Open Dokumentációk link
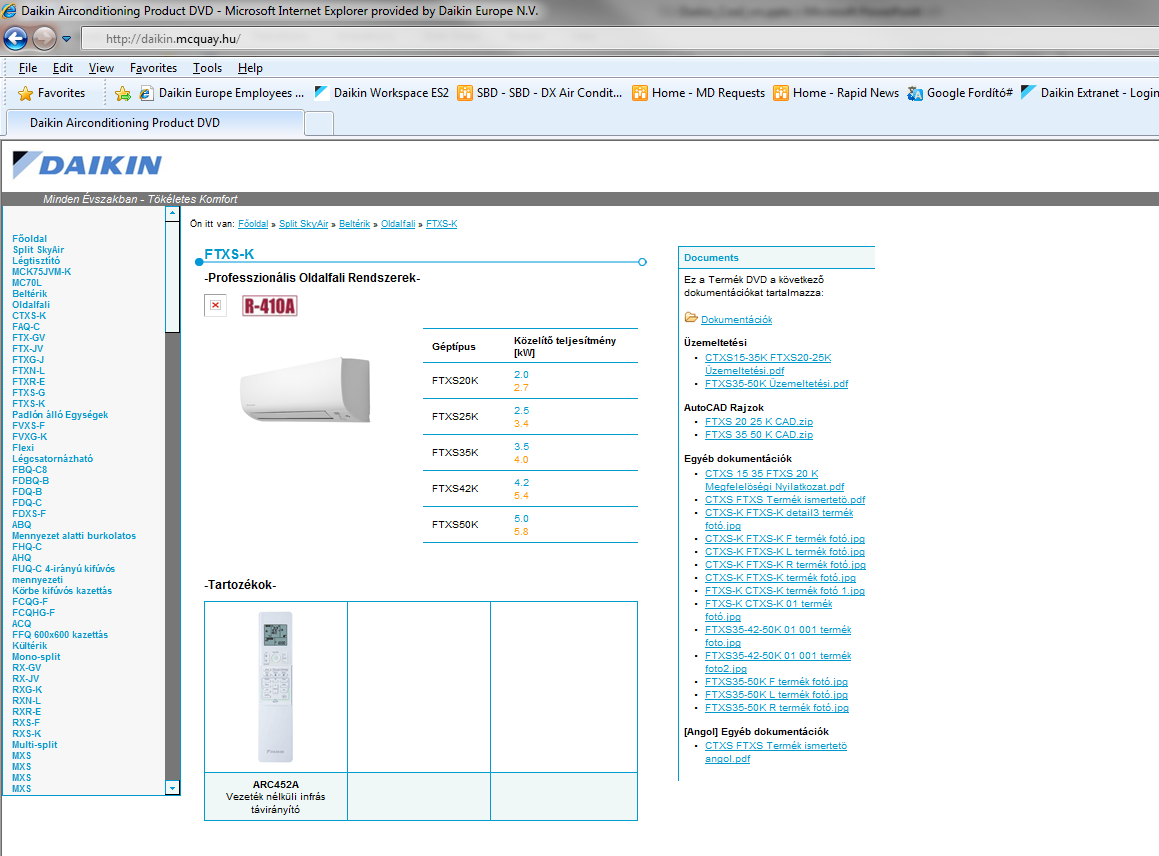1159x856 pixels. coord(736,319)
